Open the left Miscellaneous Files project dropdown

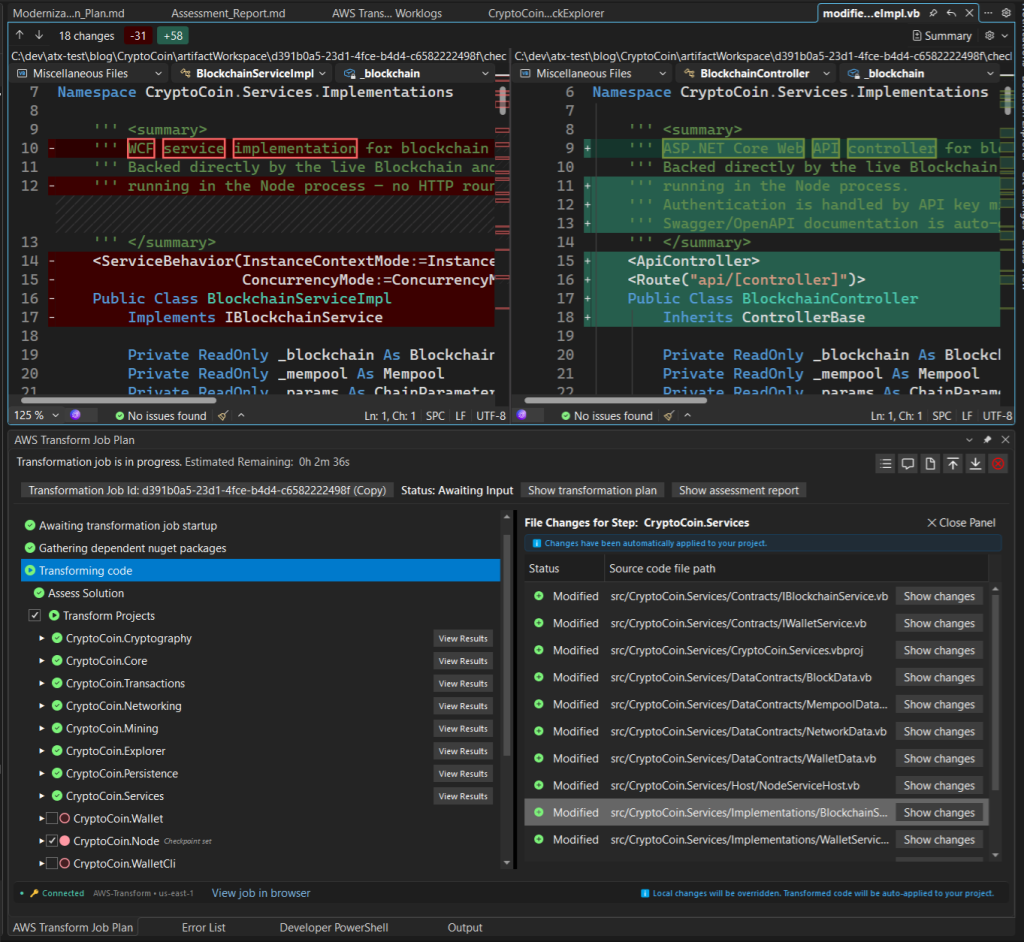tap(90, 73)
